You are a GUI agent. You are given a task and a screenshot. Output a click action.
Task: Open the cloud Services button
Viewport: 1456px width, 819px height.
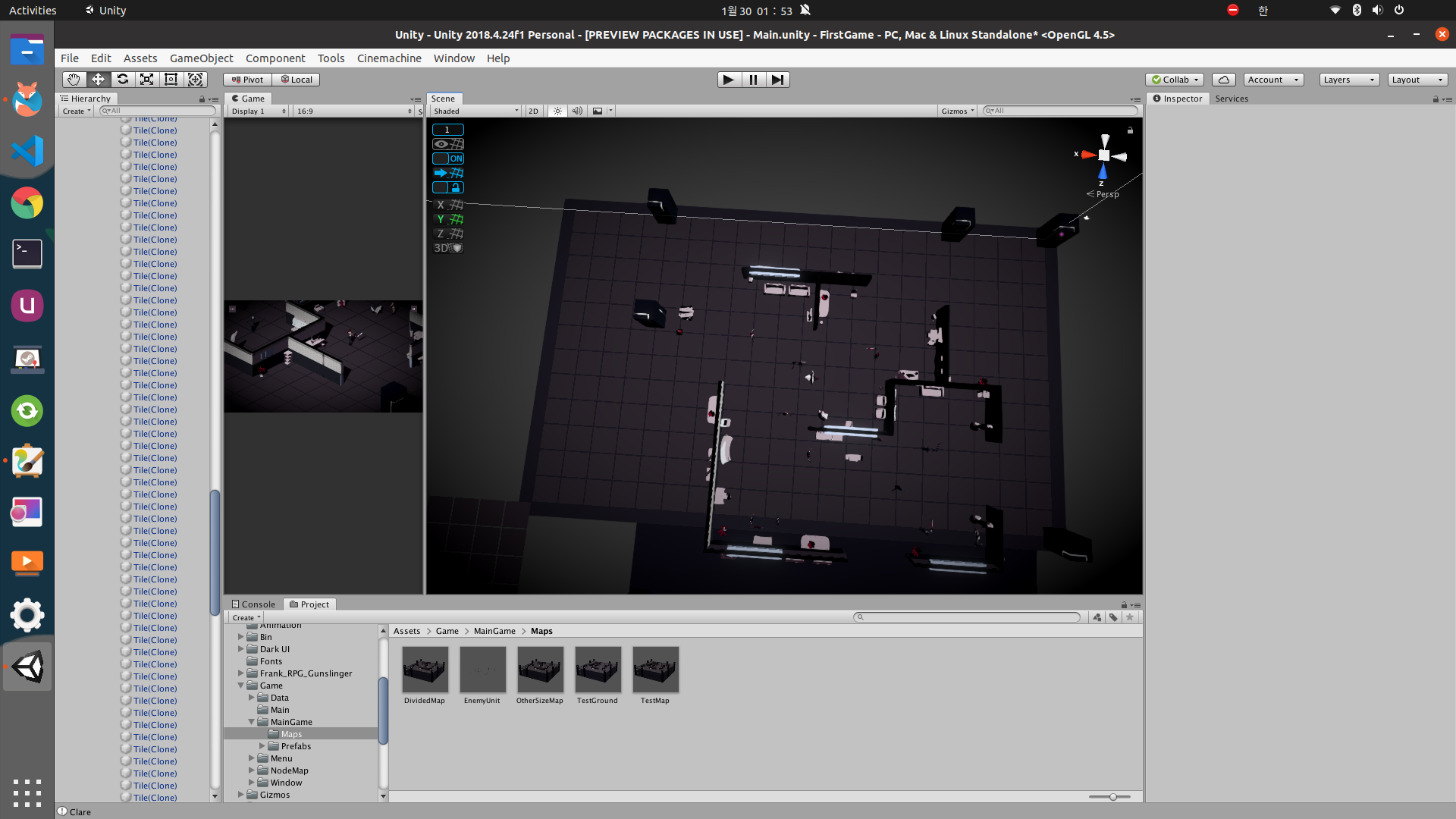(1223, 80)
